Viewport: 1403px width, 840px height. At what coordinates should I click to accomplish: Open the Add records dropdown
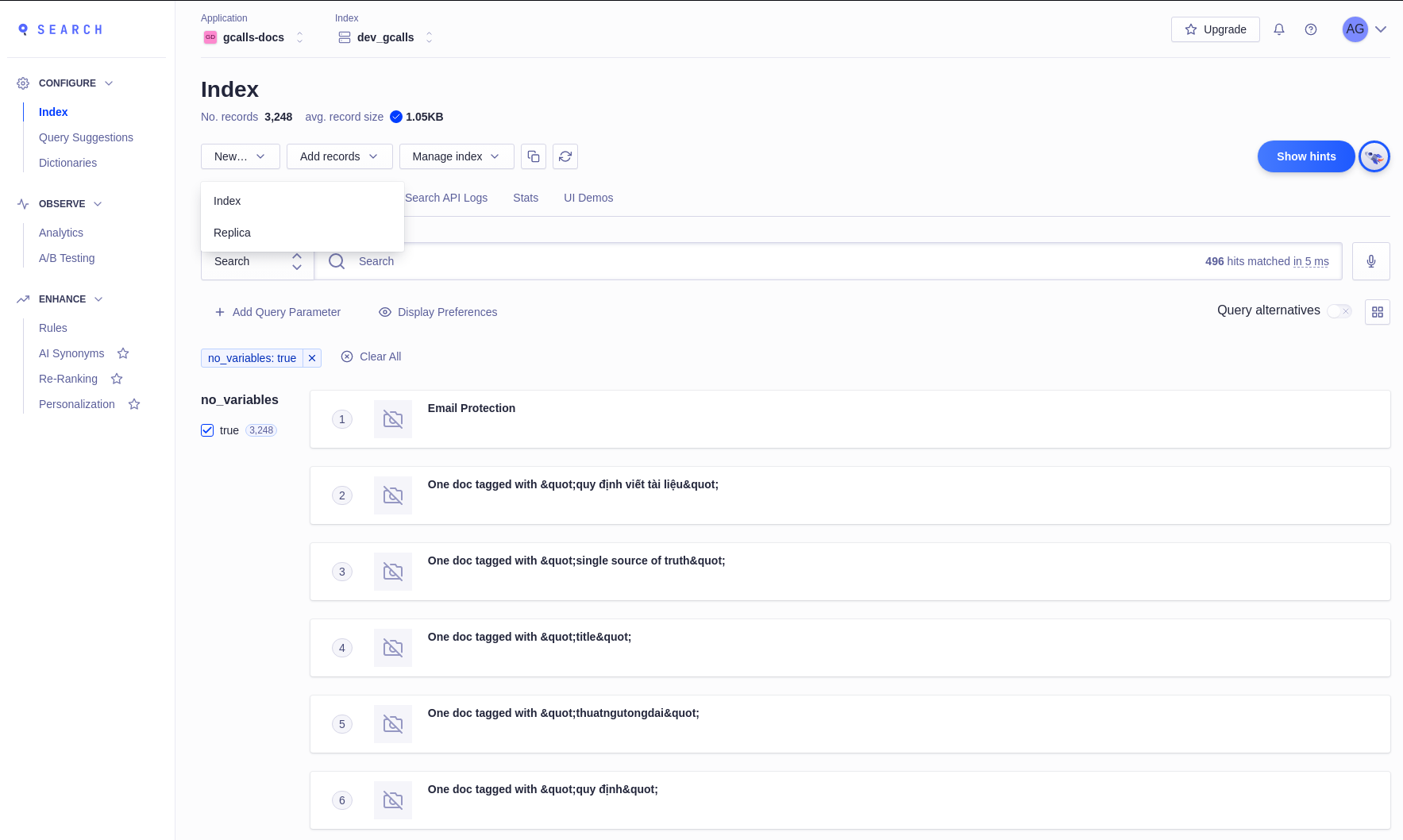pos(340,156)
